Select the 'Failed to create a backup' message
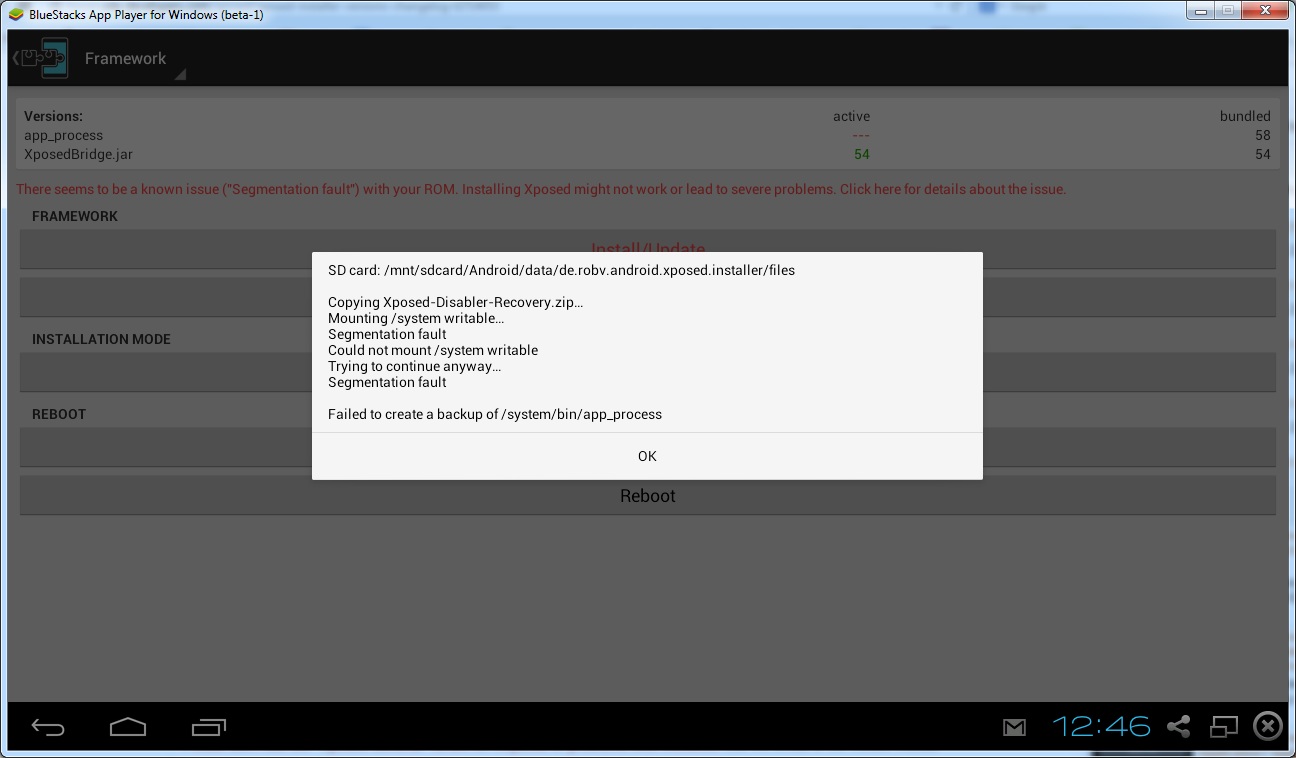Image resolution: width=1296 pixels, height=758 pixels. 495,414
